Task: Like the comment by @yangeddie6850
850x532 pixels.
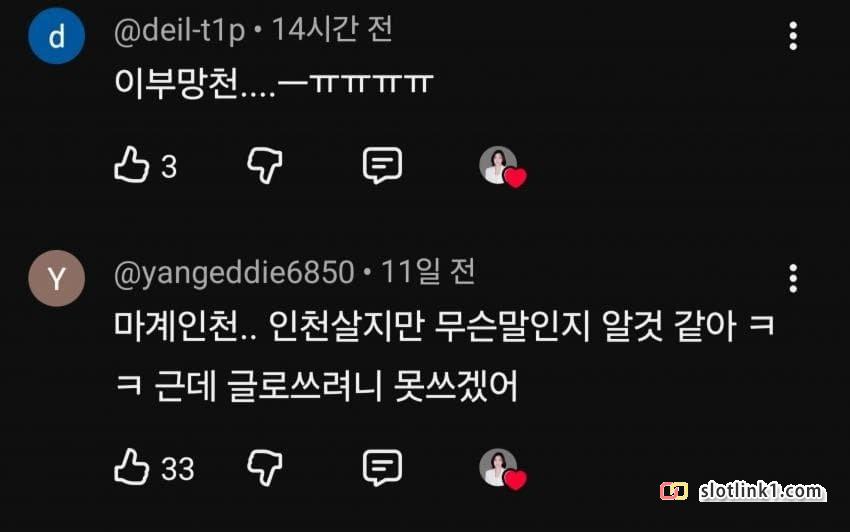Action: click(131, 466)
